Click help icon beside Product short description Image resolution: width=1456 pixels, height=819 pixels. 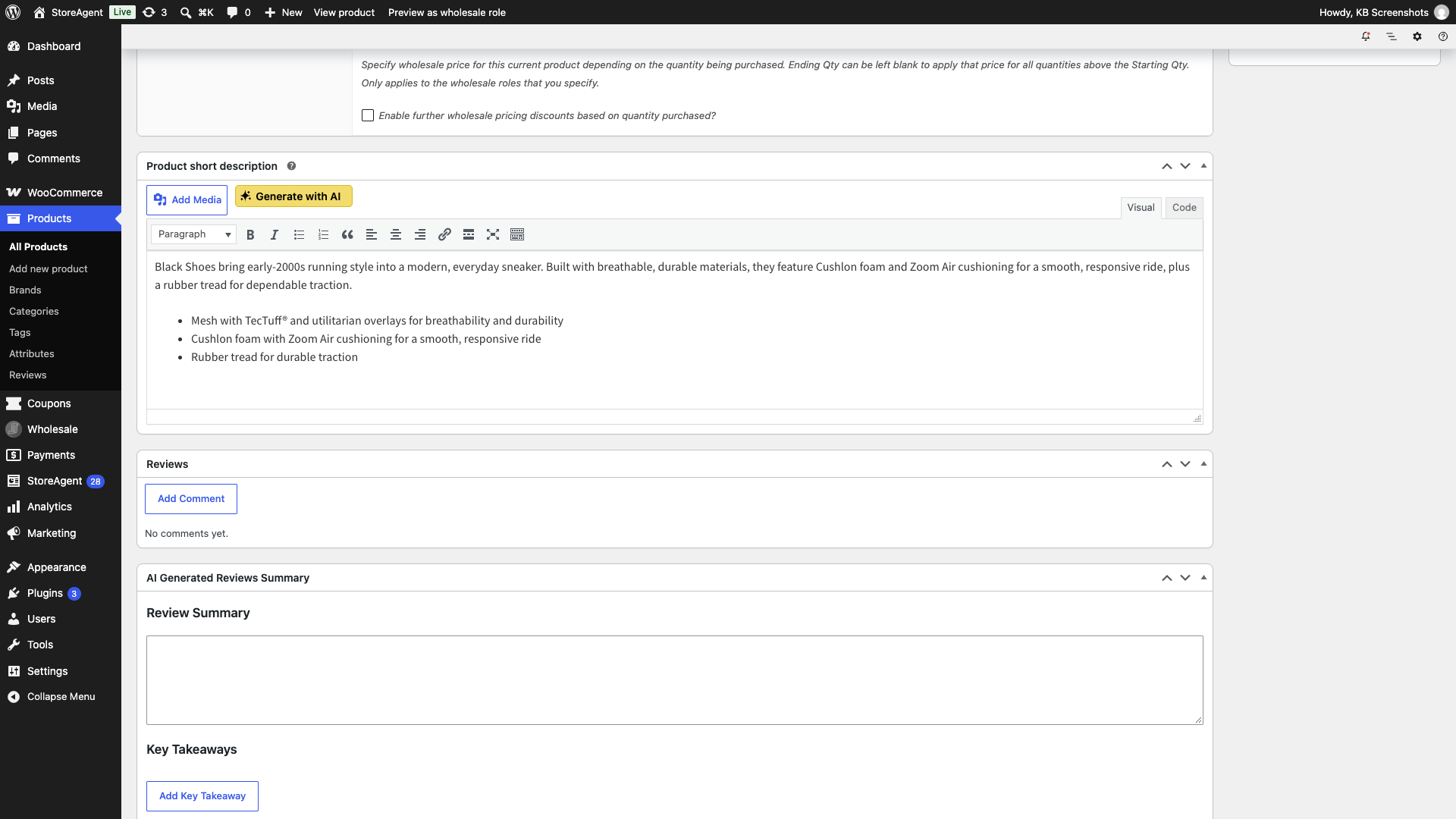point(291,166)
